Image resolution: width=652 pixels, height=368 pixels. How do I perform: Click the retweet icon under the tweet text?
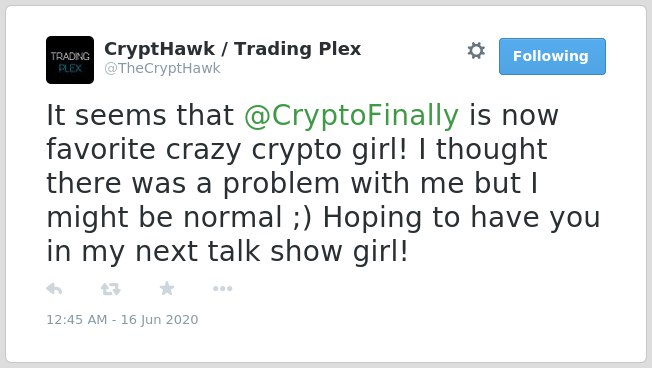click(x=110, y=289)
